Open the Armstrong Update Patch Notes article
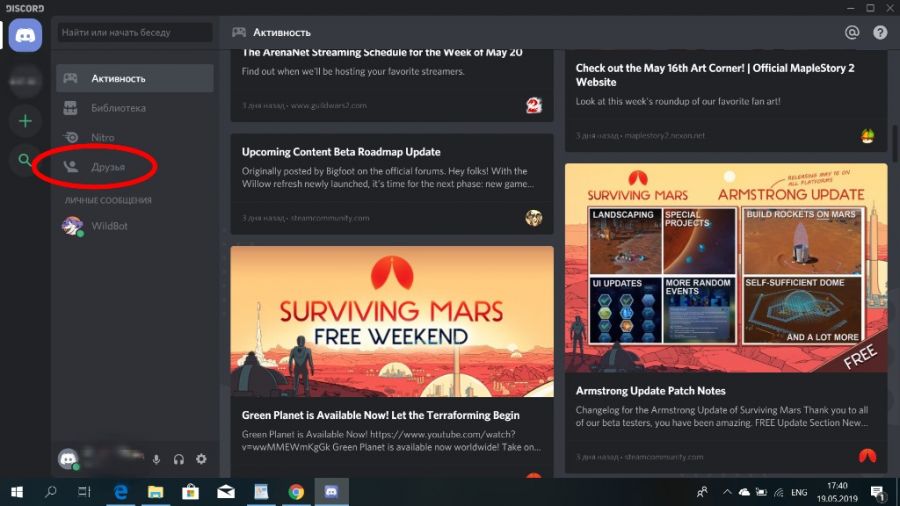Image resolution: width=900 pixels, height=506 pixels. pyautogui.click(x=650, y=390)
